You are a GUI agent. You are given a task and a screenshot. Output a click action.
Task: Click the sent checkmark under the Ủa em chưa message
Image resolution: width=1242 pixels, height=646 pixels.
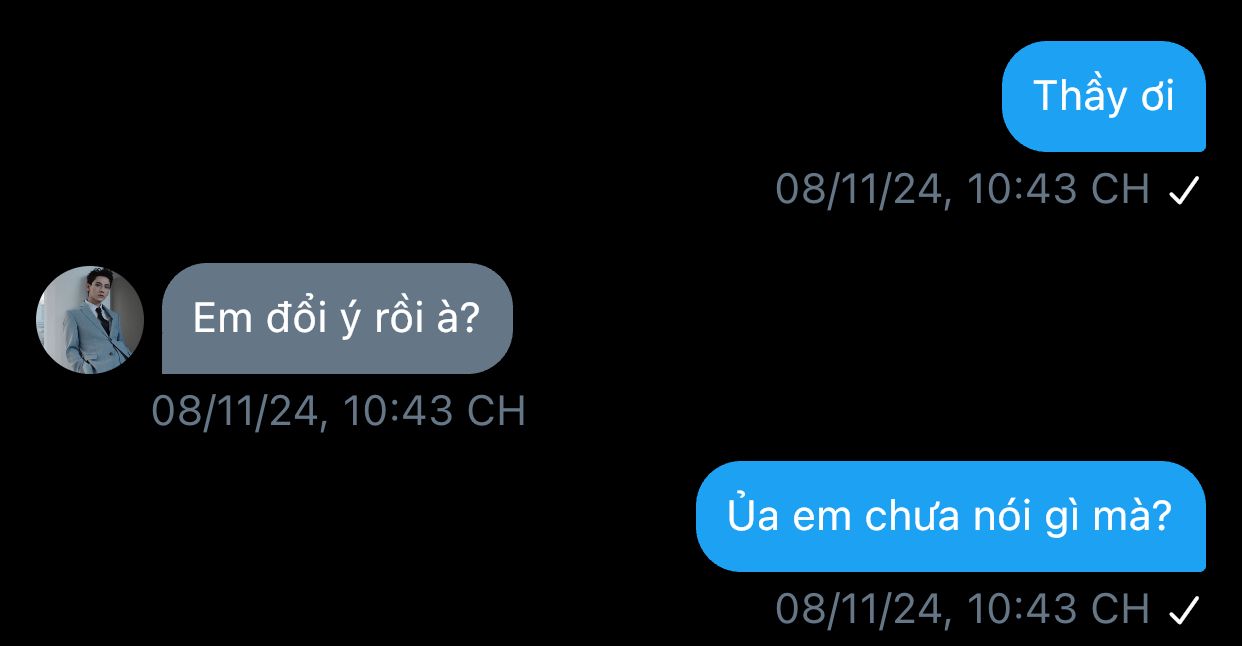[1183, 609]
